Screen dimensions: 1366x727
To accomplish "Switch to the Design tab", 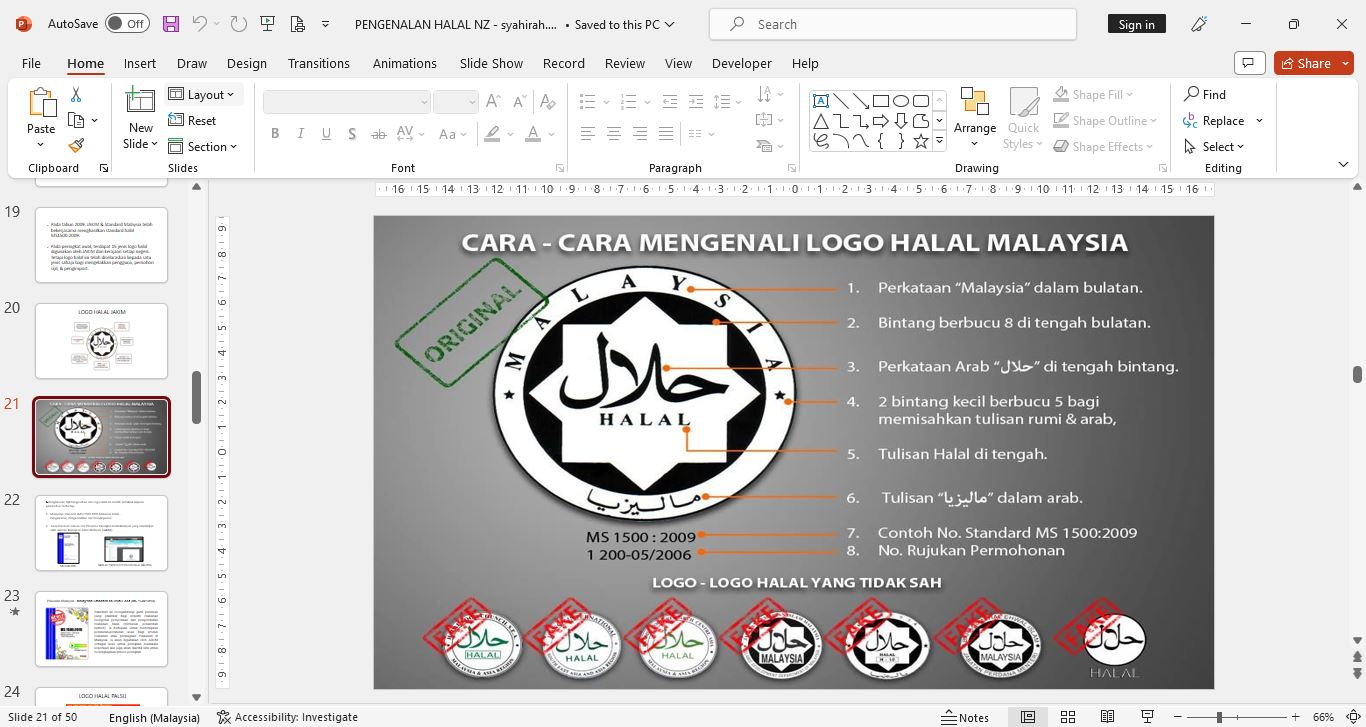I will pos(246,63).
